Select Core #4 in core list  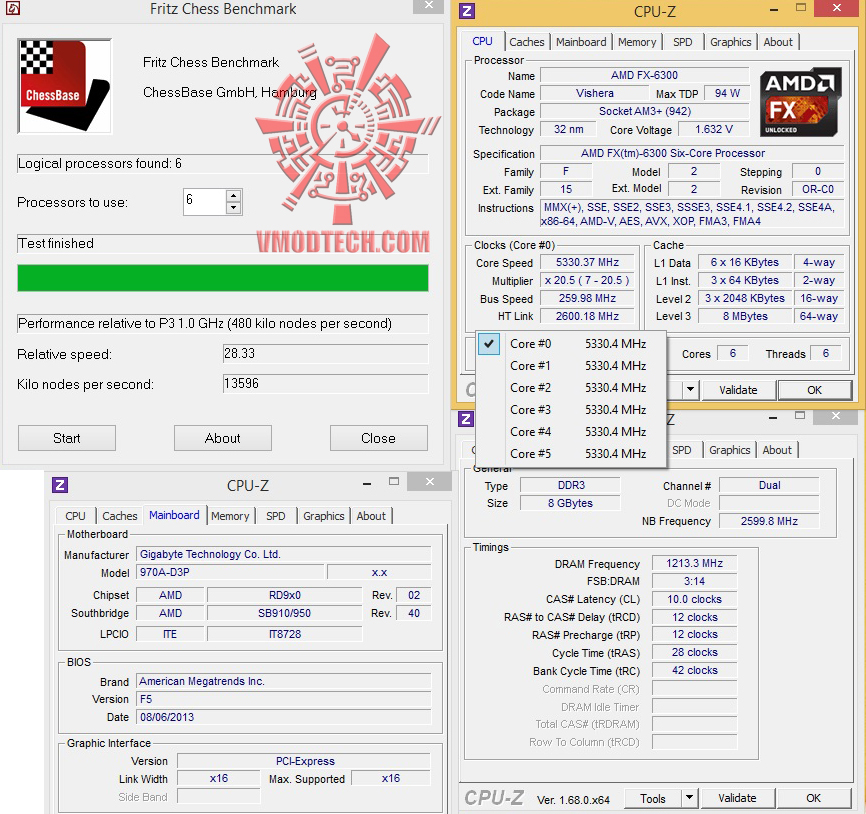tap(571, 431)
